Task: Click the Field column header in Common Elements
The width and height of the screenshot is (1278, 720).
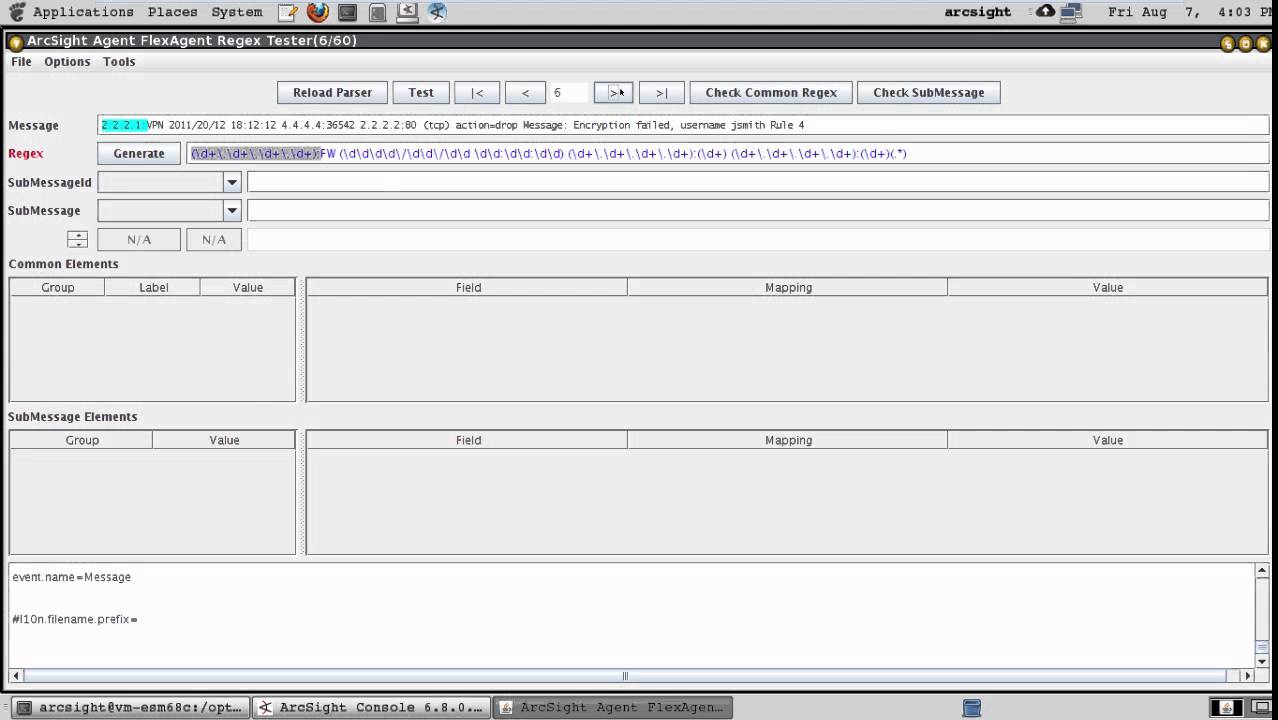Action: (x=468, y=287)
